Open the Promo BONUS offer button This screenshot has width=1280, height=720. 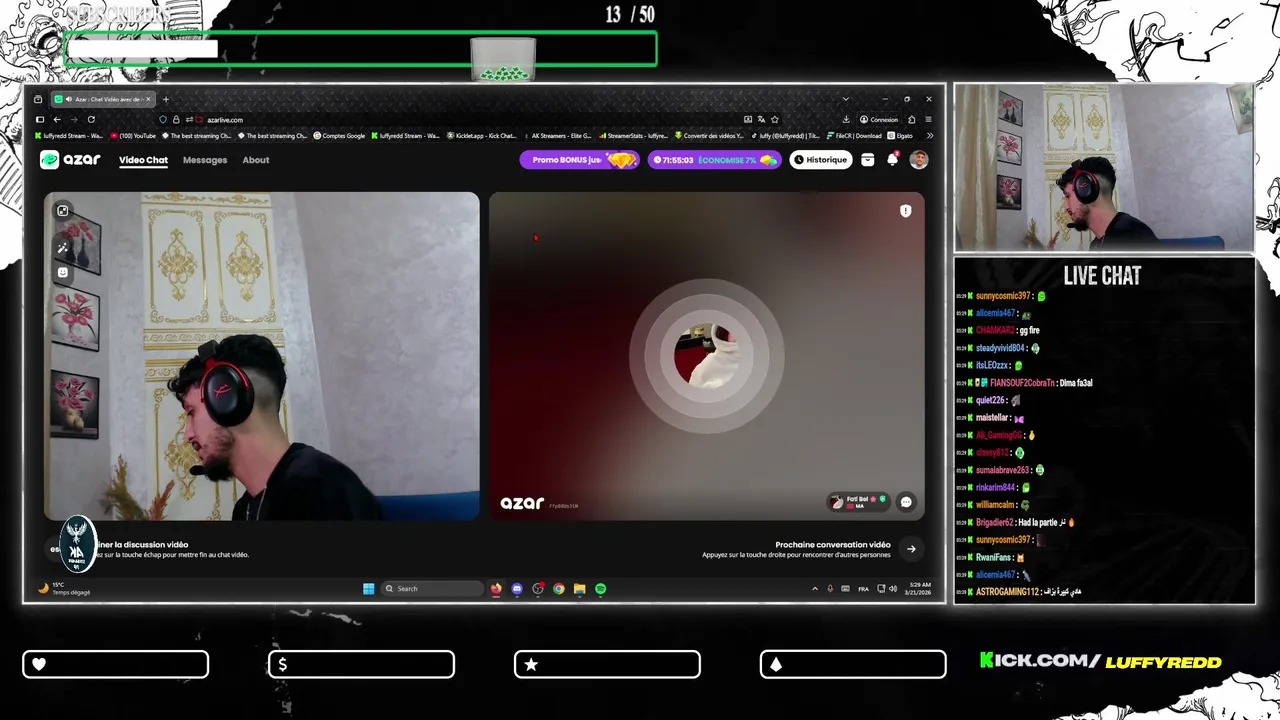(x=579, y=160)
